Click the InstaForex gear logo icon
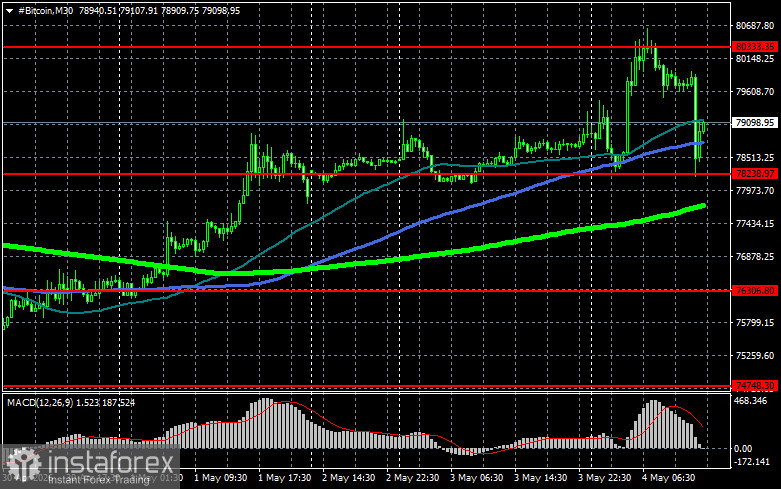781x489 pixels. (x=22, y=464)
